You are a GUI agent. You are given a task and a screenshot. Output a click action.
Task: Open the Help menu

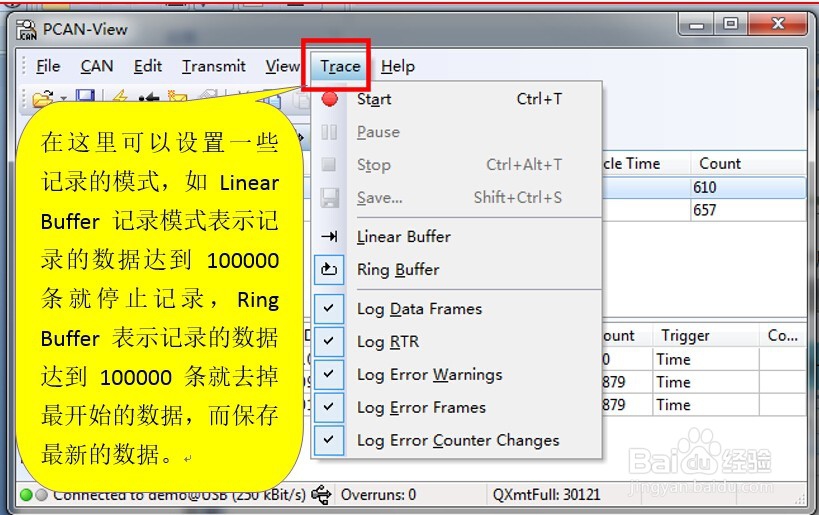tap(397, 66)
